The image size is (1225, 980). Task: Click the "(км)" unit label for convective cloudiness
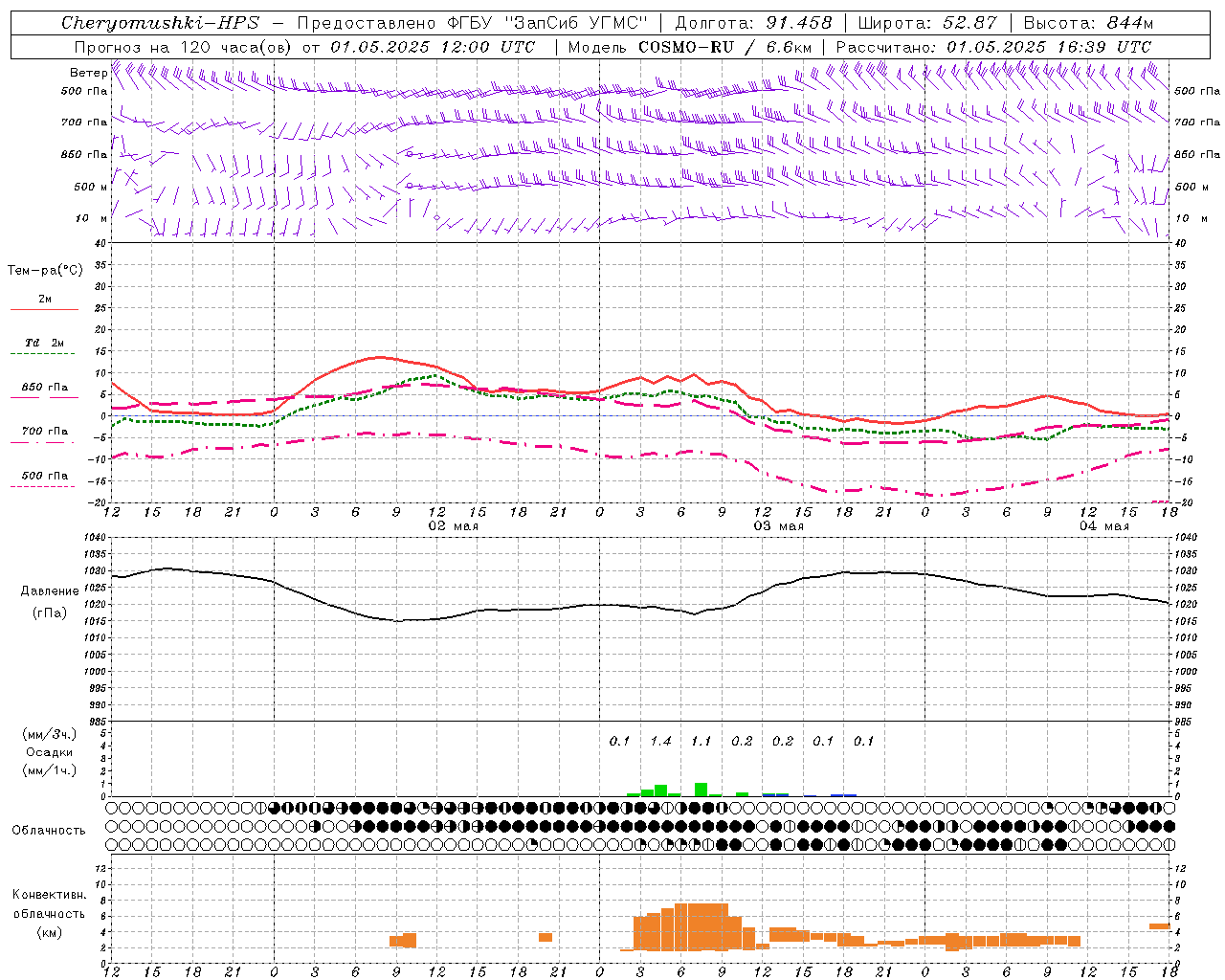click(49, 932)
